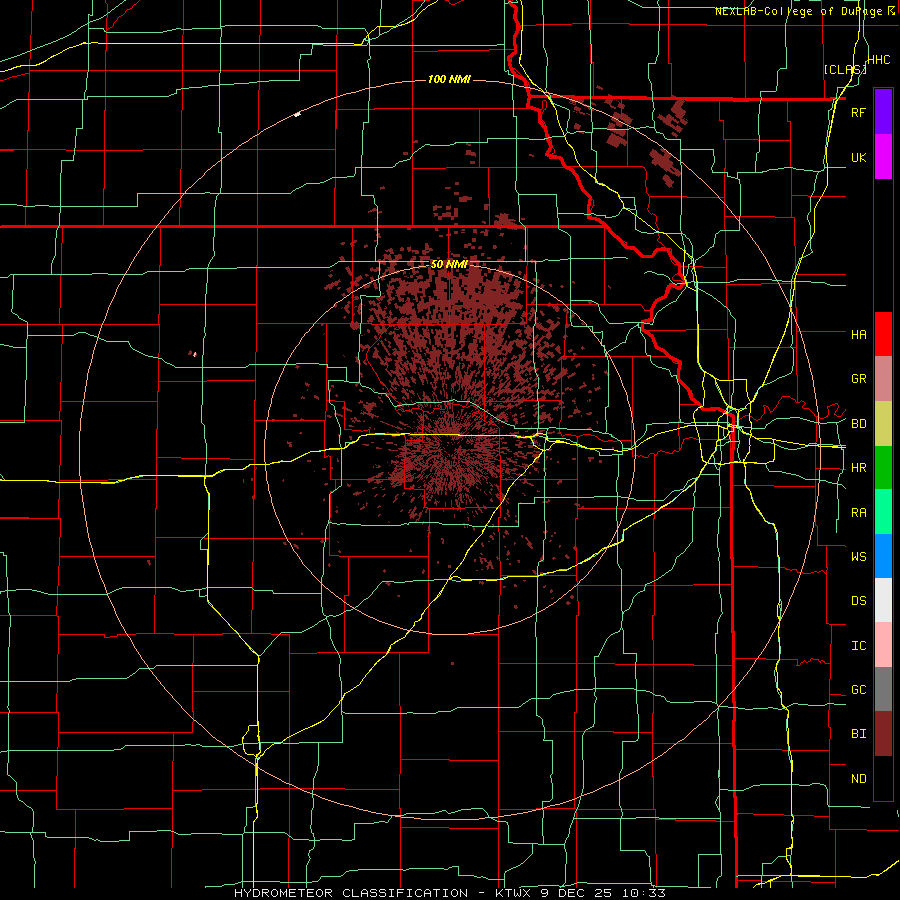Click the GC legend label
This screenshot has height=900, width=900.
[858, 689]
